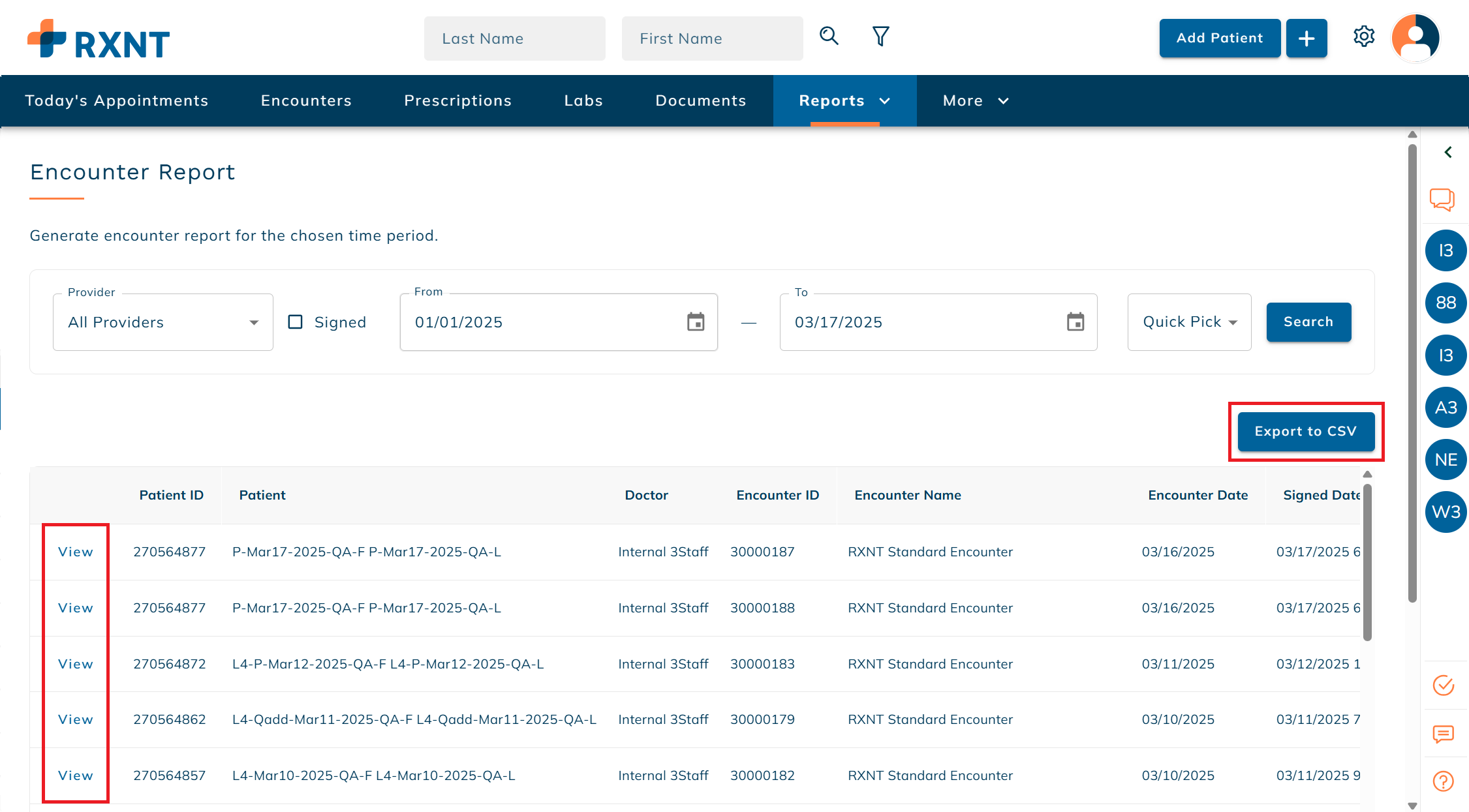The height and width of the screenshot is (812, 1469).
Task: Click the plus quick-add button
Action: click(x=1307, y=38)
